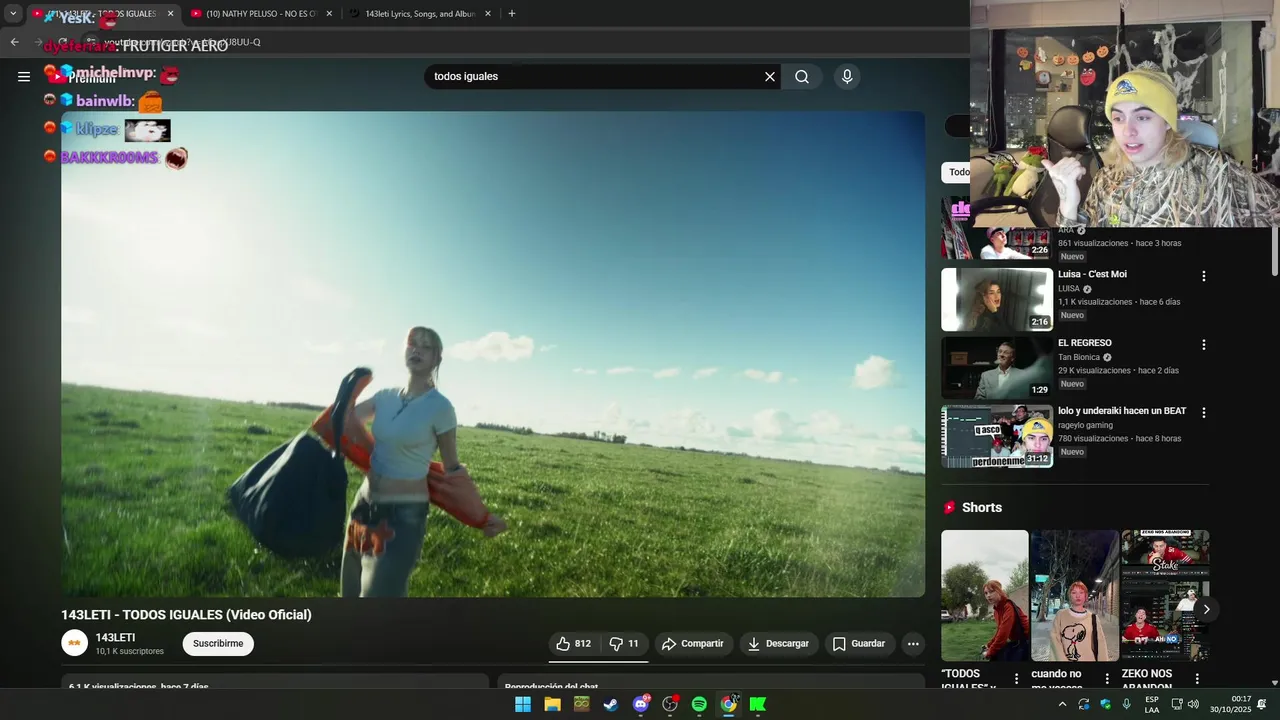Switch to the NATHY PELUSO tab
The image size is (1280, 720).
pos(263,14)
